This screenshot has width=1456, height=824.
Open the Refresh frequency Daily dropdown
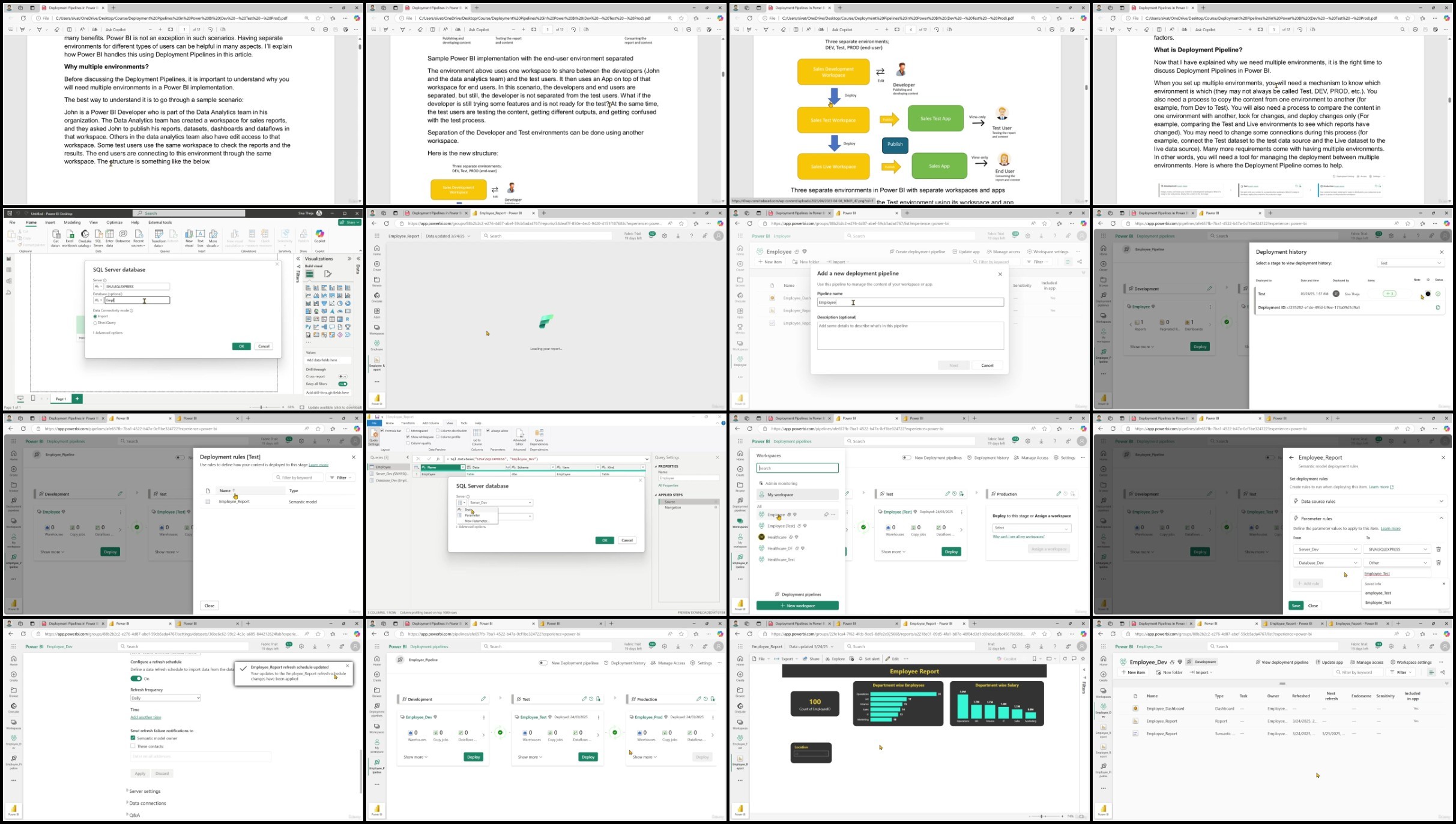click(166, 698)
